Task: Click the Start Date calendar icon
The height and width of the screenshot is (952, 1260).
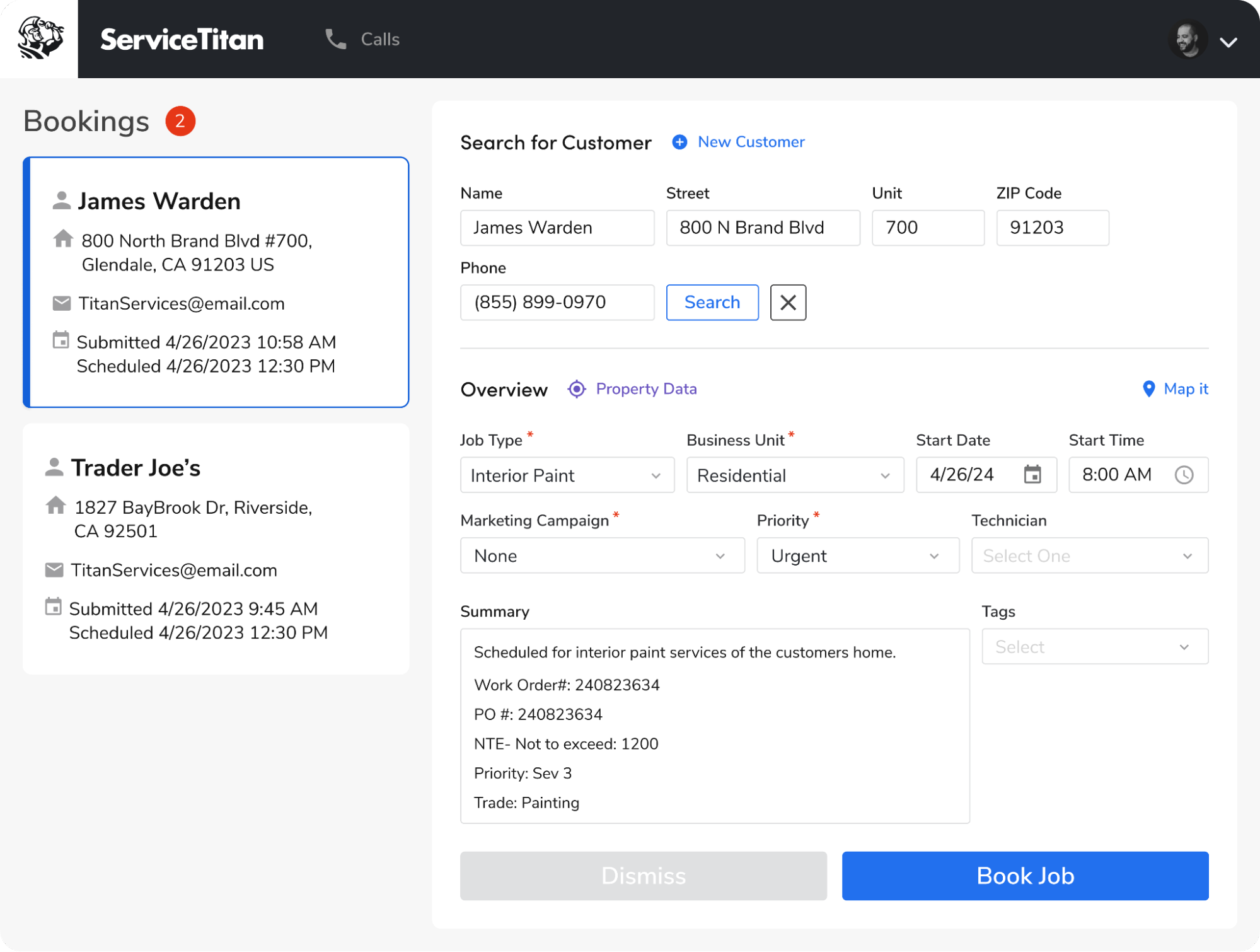Action: (x=1032, y=475)
